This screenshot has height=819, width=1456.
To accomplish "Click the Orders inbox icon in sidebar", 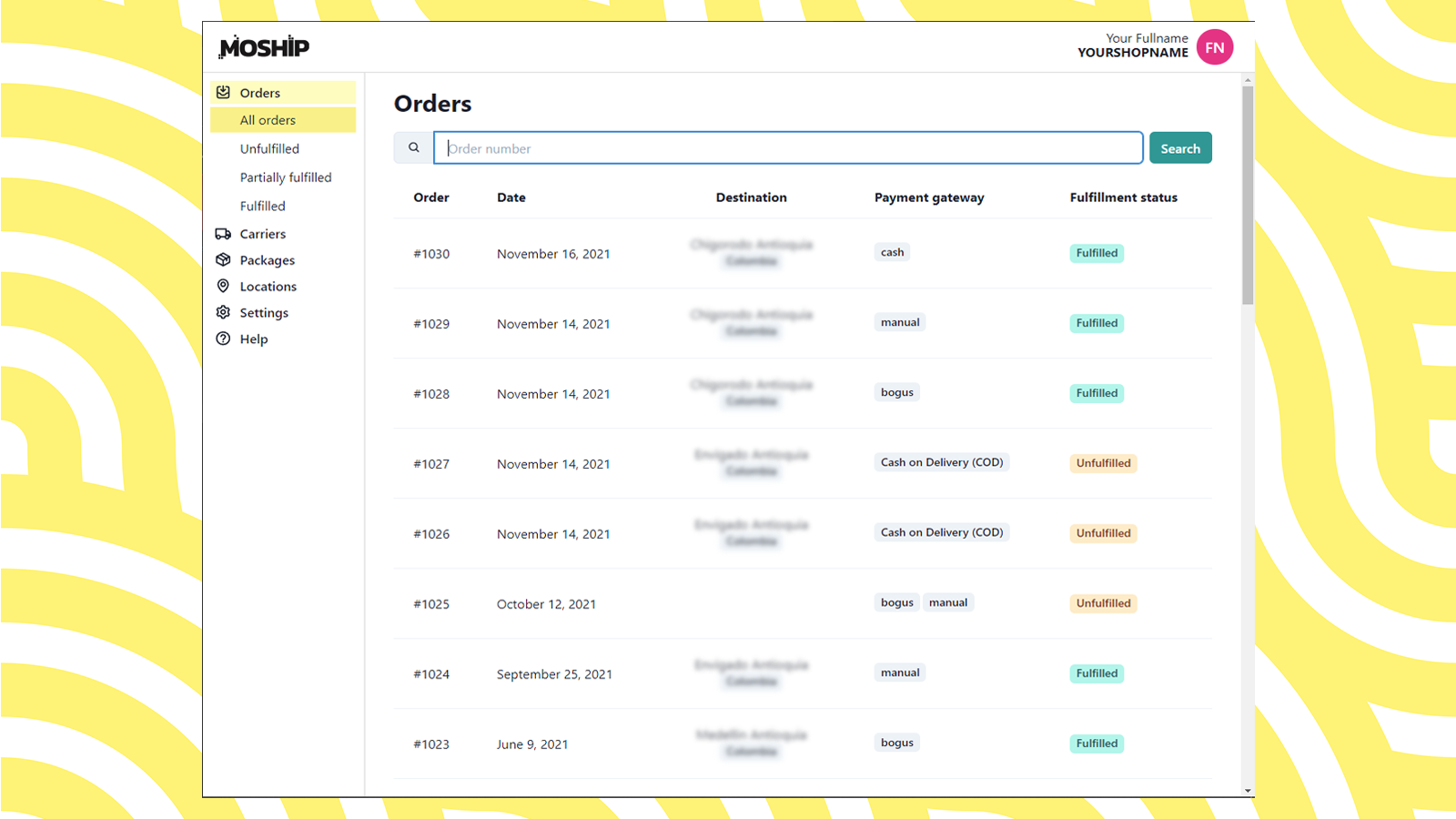I will click(x=223, y=92).
